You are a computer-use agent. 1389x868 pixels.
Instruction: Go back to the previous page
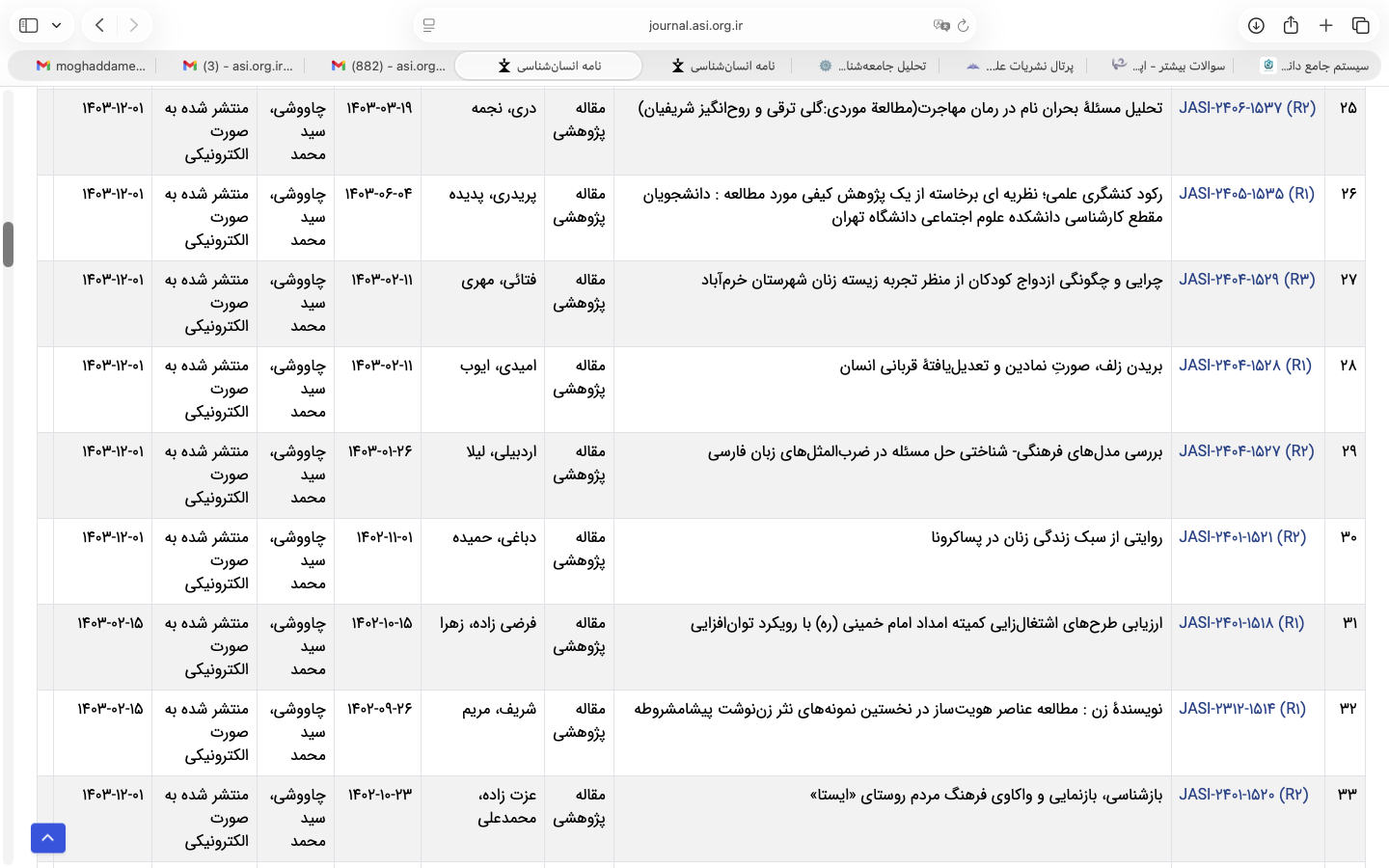point(100,25)
